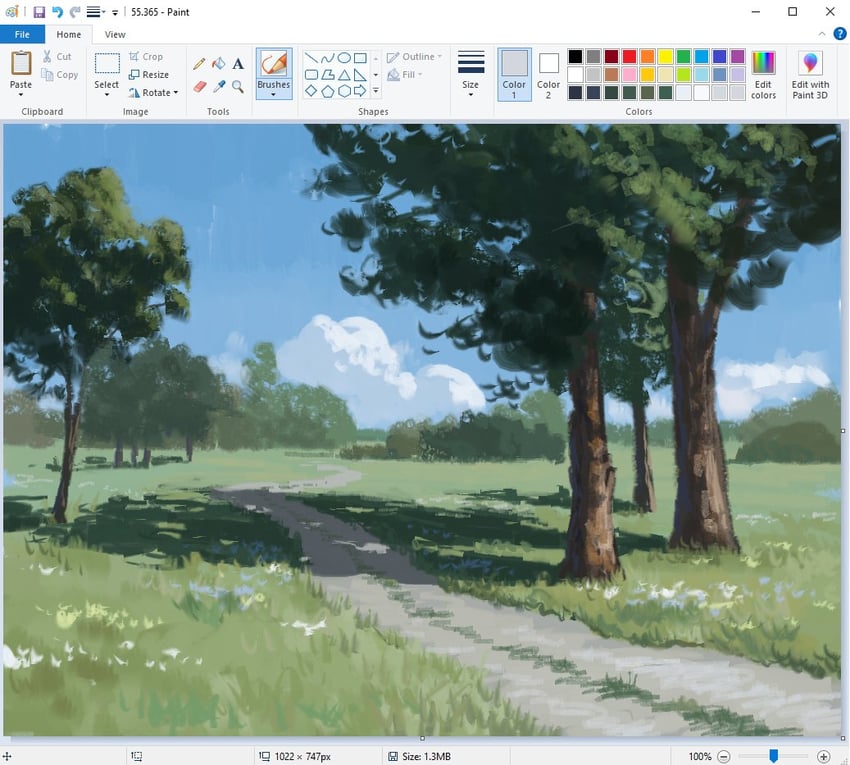Switch to the Home tab
The image size is (850, 765).
[x=69, y=35]
